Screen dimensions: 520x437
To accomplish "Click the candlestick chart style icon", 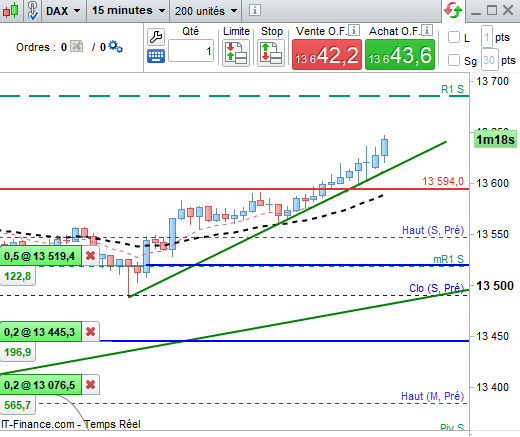I will (x=10, y=11).
